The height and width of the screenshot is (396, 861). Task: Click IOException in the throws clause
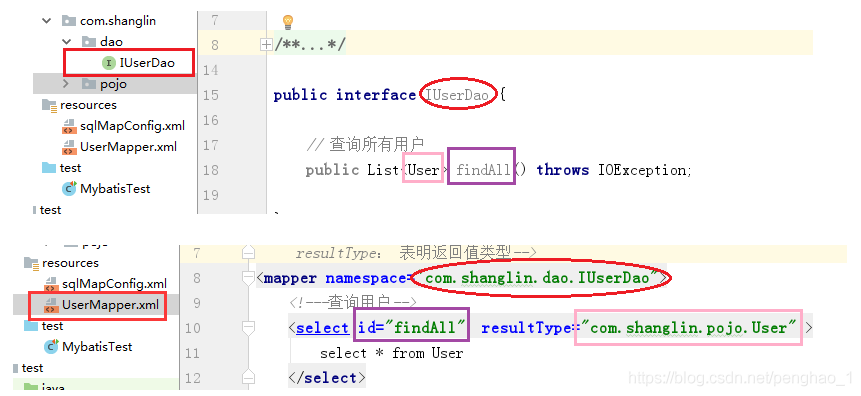coord(641,170)
